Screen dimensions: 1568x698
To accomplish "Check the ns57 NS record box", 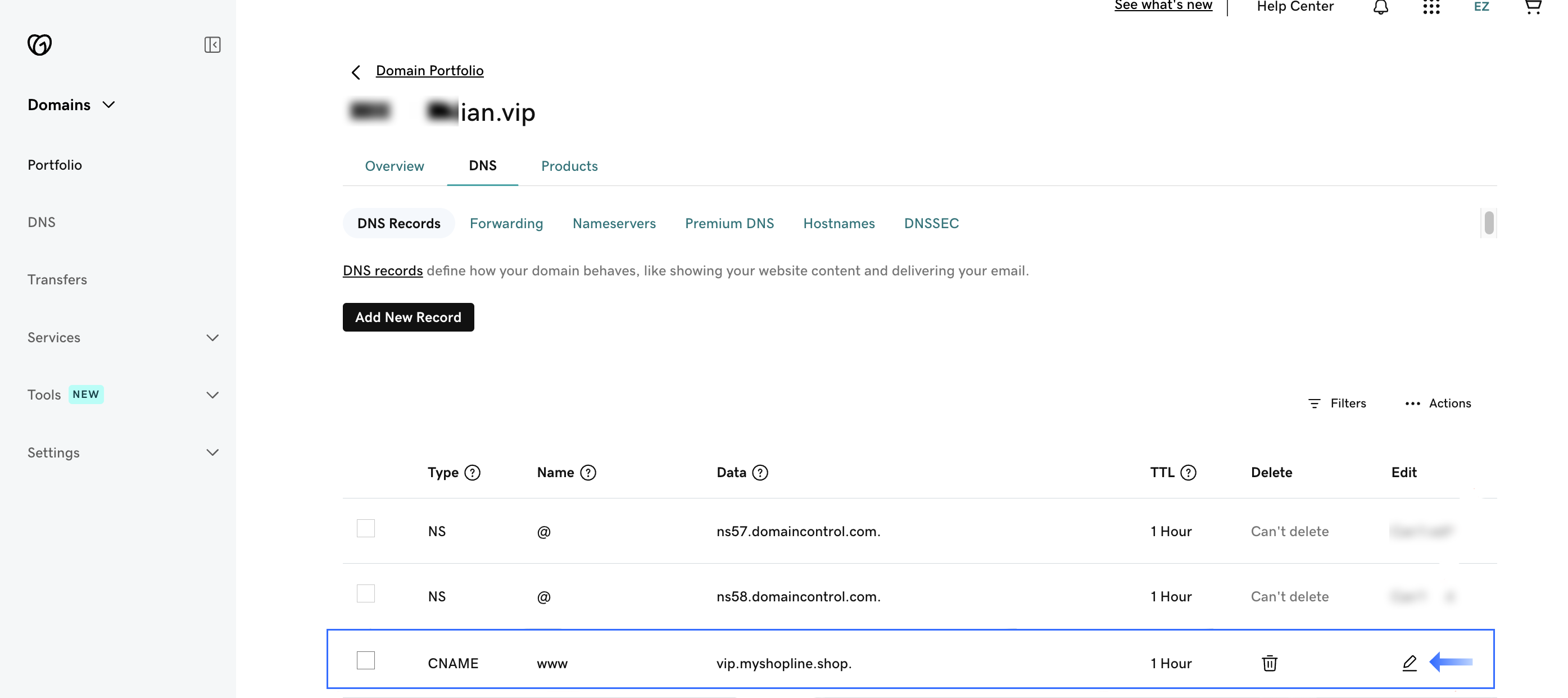I will tap(366, 528).
